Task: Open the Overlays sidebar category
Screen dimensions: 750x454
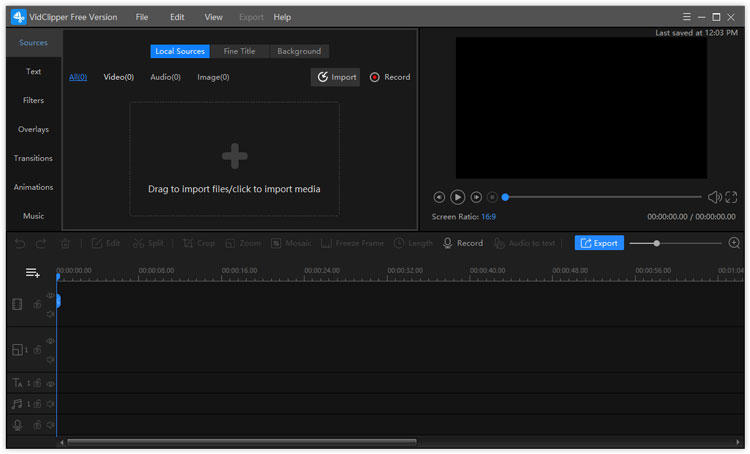Action: (33, 129)
